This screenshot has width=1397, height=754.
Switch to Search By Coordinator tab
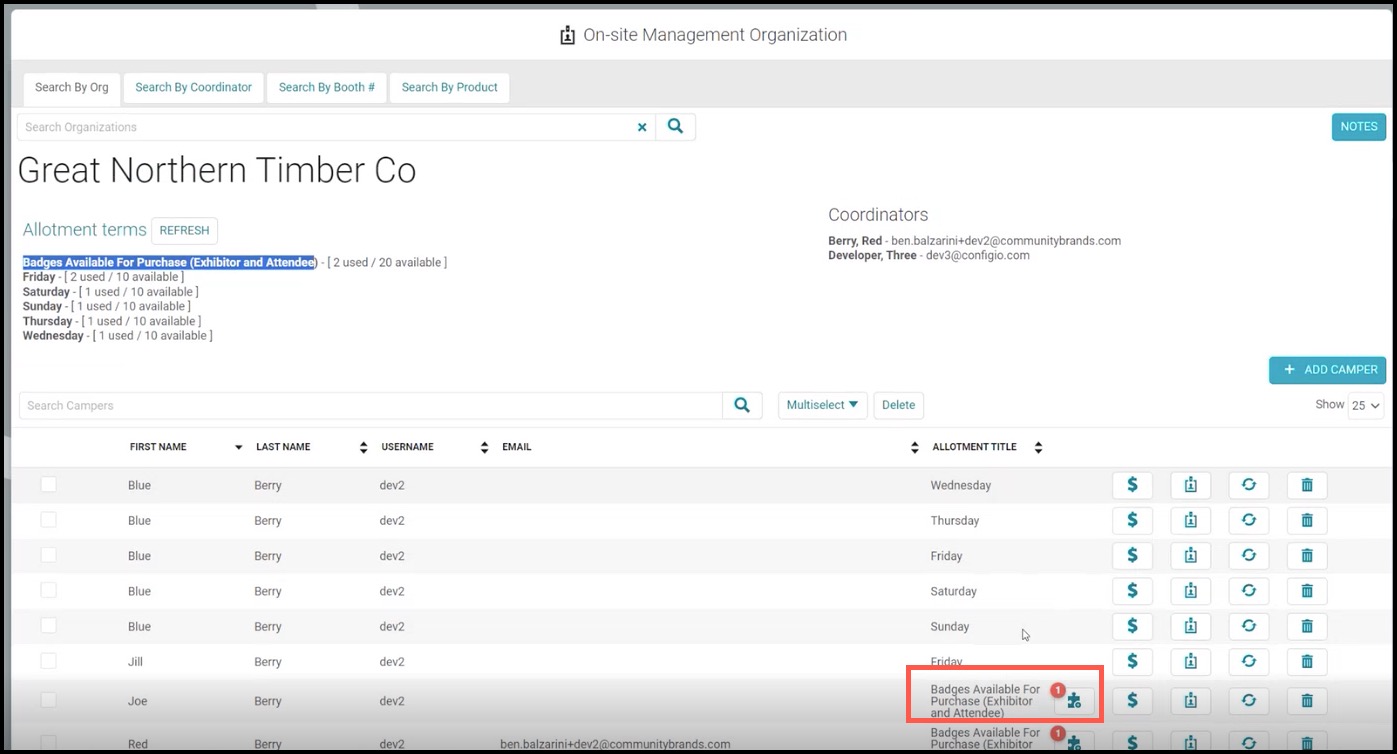[x=193, y=87]
